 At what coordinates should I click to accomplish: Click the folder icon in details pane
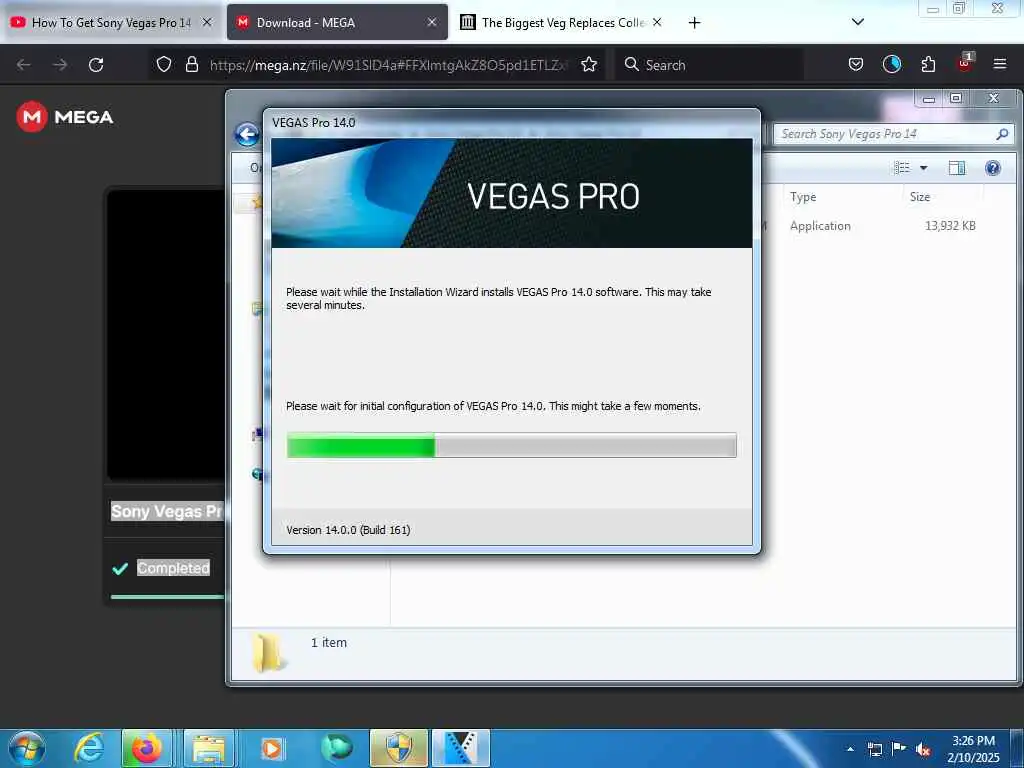pyautogui.click(x=269, y=652)
